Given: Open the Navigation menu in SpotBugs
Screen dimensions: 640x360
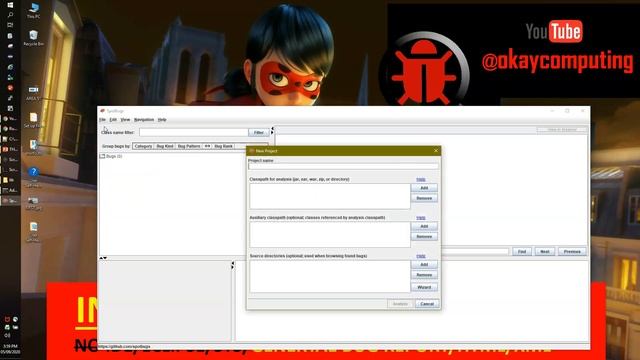Looking at the screenshot, I should [x=144, y=120].
